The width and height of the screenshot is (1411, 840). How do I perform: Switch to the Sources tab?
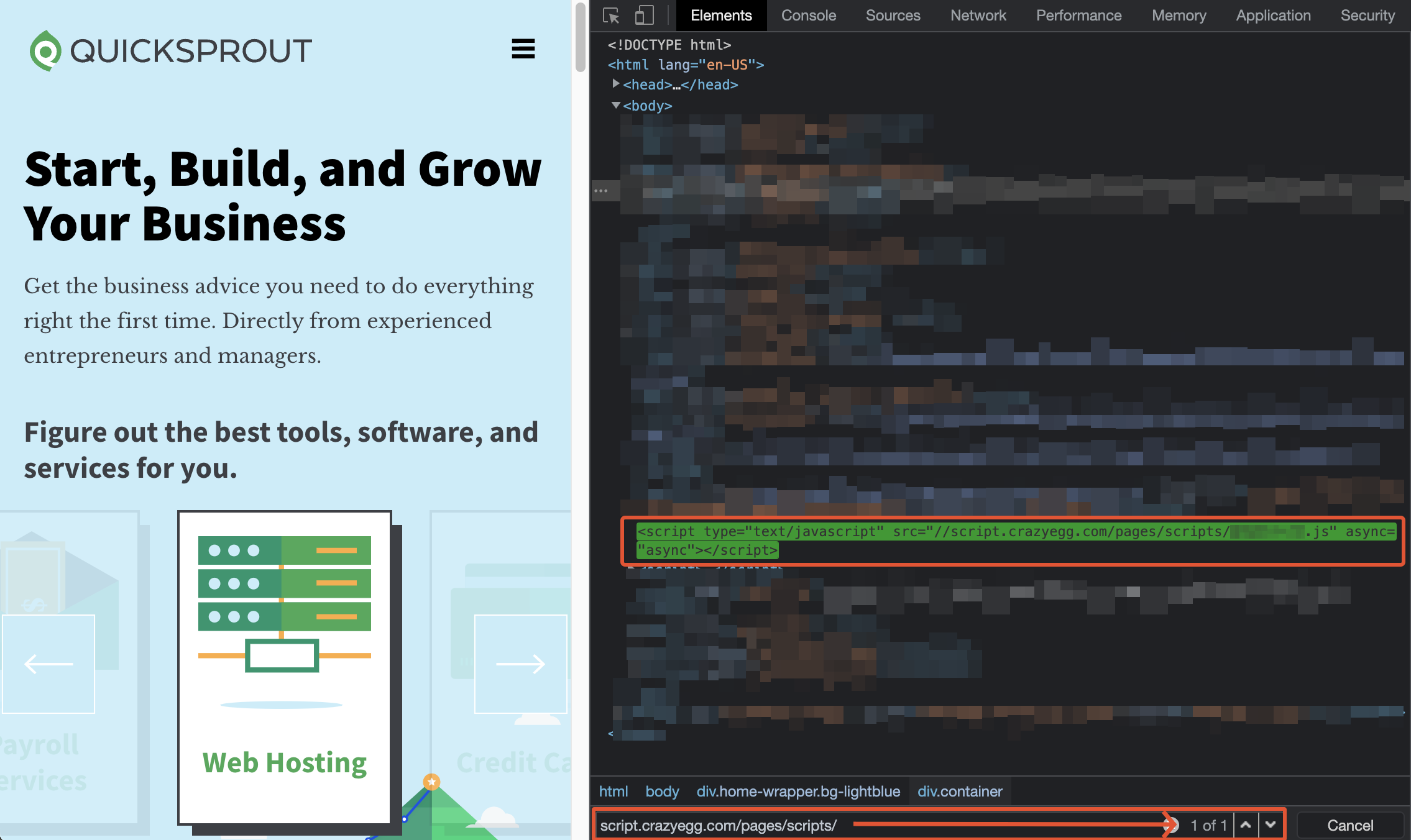click(893, 16)
